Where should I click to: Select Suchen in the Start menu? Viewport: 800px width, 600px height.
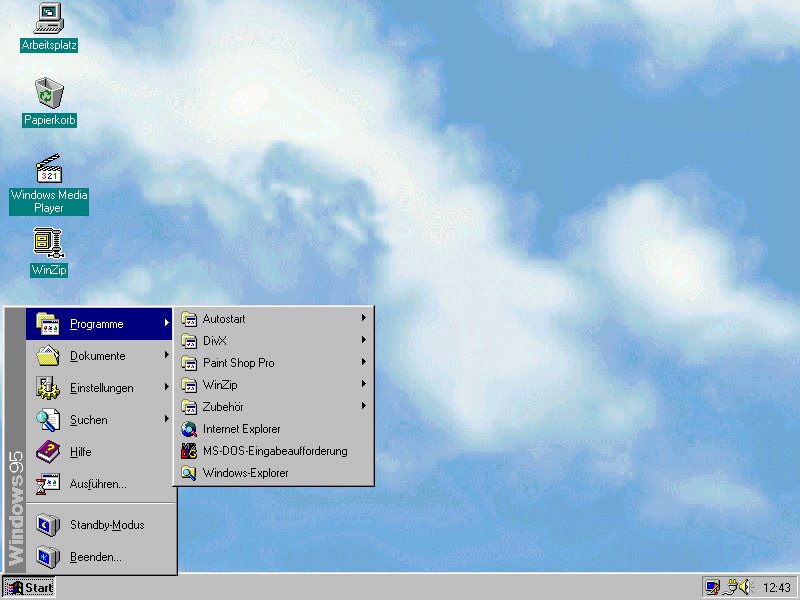pyautogui.click(x=88, y=420)
